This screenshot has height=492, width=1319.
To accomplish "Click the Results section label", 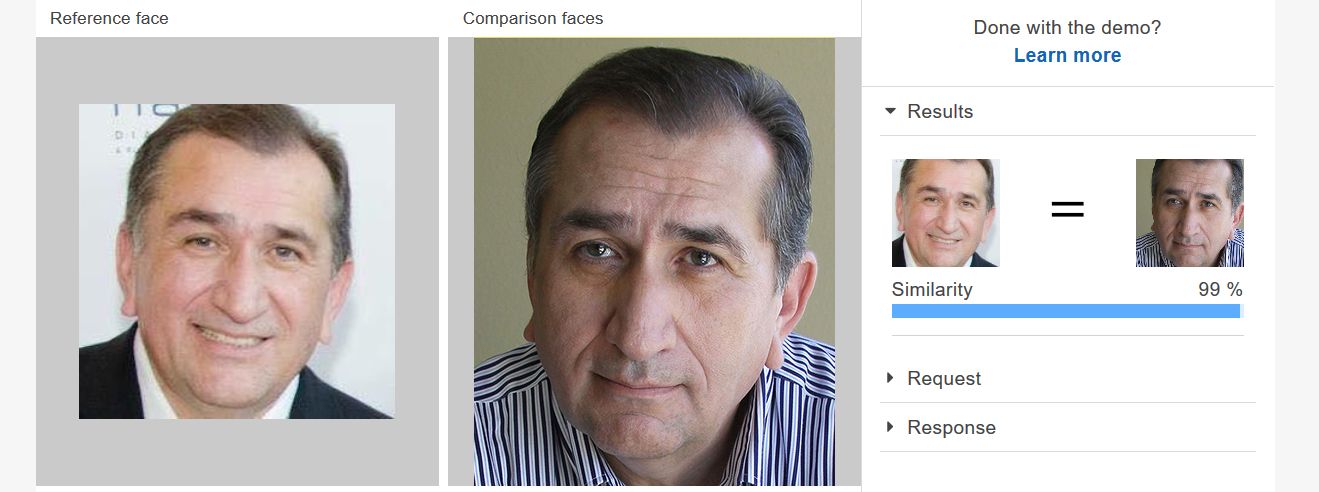I will 940,111.
